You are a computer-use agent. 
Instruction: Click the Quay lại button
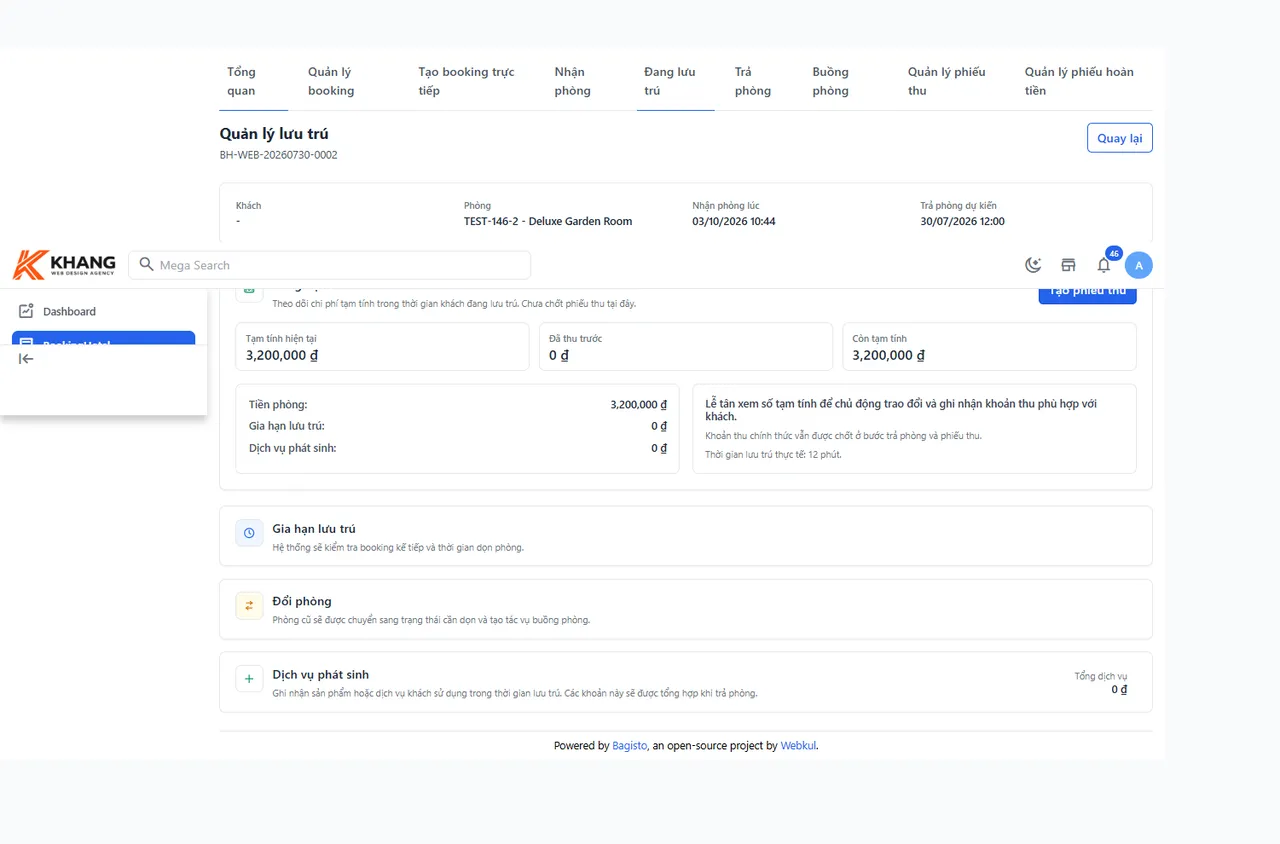pos(1120,138)
